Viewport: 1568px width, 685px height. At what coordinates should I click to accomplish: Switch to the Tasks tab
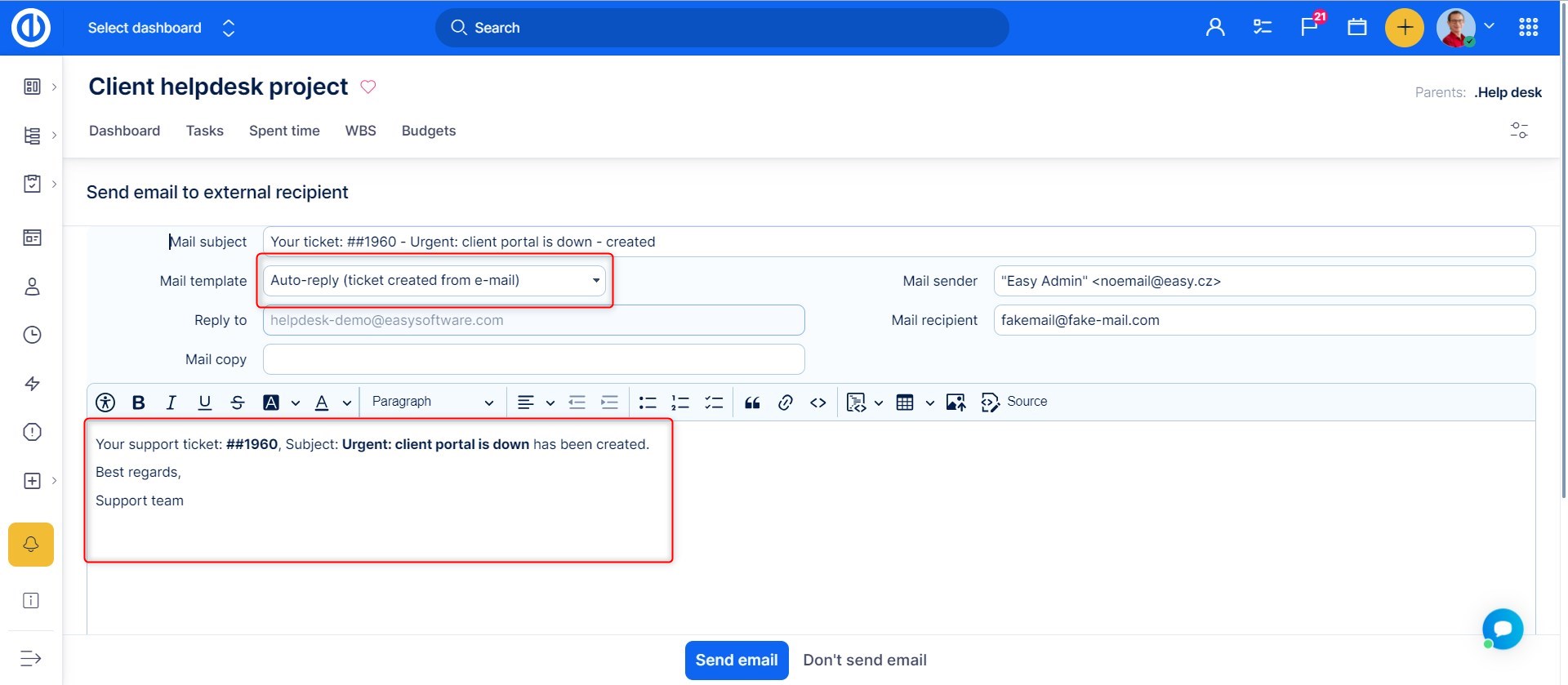[x=204, y=131]
